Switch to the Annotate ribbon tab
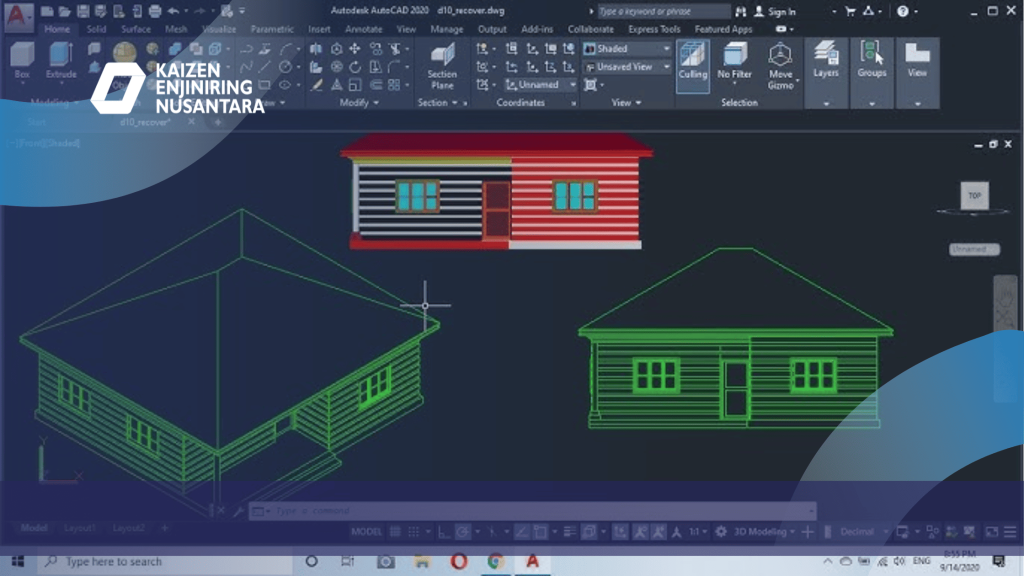This screenshot has width=1024, height=576. pyautogui.click(x=363, y=29)
